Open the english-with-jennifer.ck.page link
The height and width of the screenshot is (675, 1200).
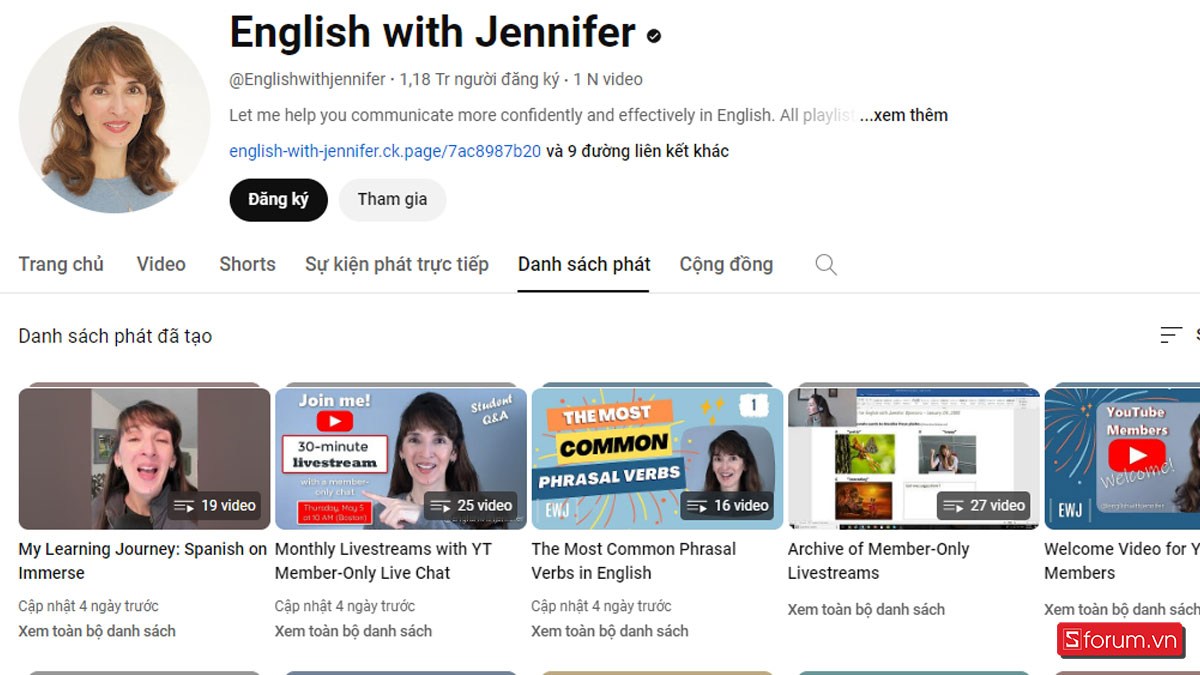pos(385,151)
